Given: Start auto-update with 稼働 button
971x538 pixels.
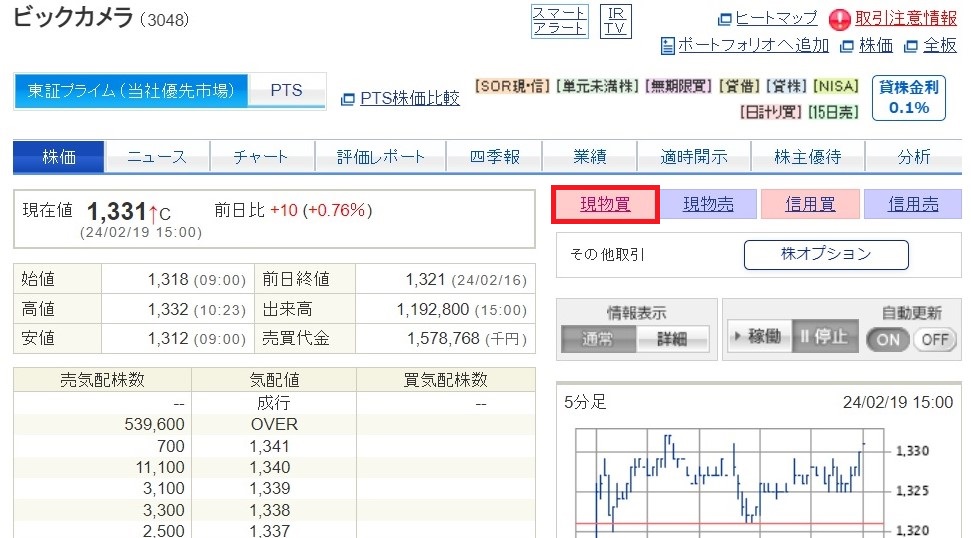Looking at the screenshot, I should click(759, 336).
